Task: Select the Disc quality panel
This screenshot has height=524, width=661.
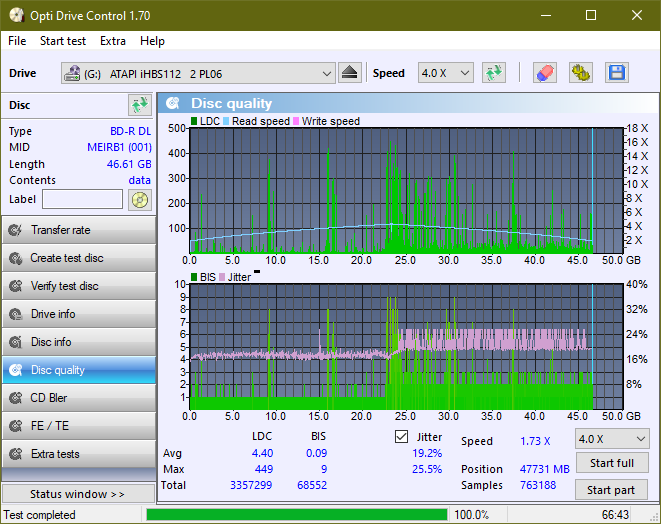Action: click(x=79, y=370)
